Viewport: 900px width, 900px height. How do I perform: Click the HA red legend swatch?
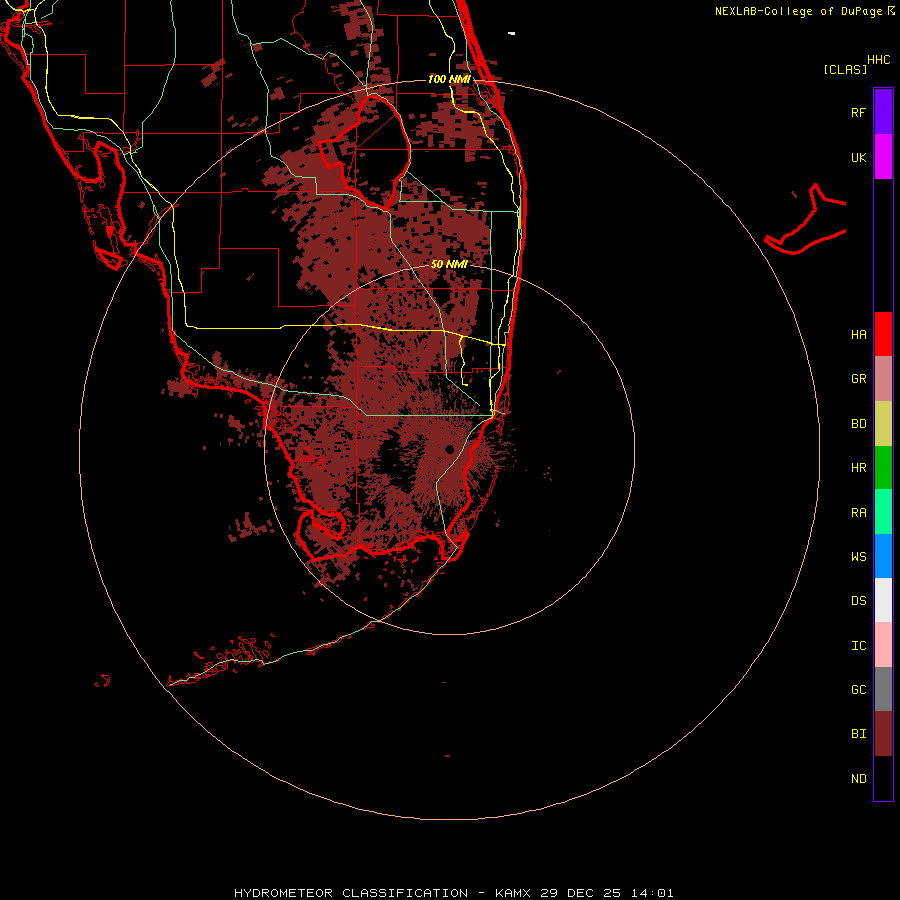(x=883, y=334)
